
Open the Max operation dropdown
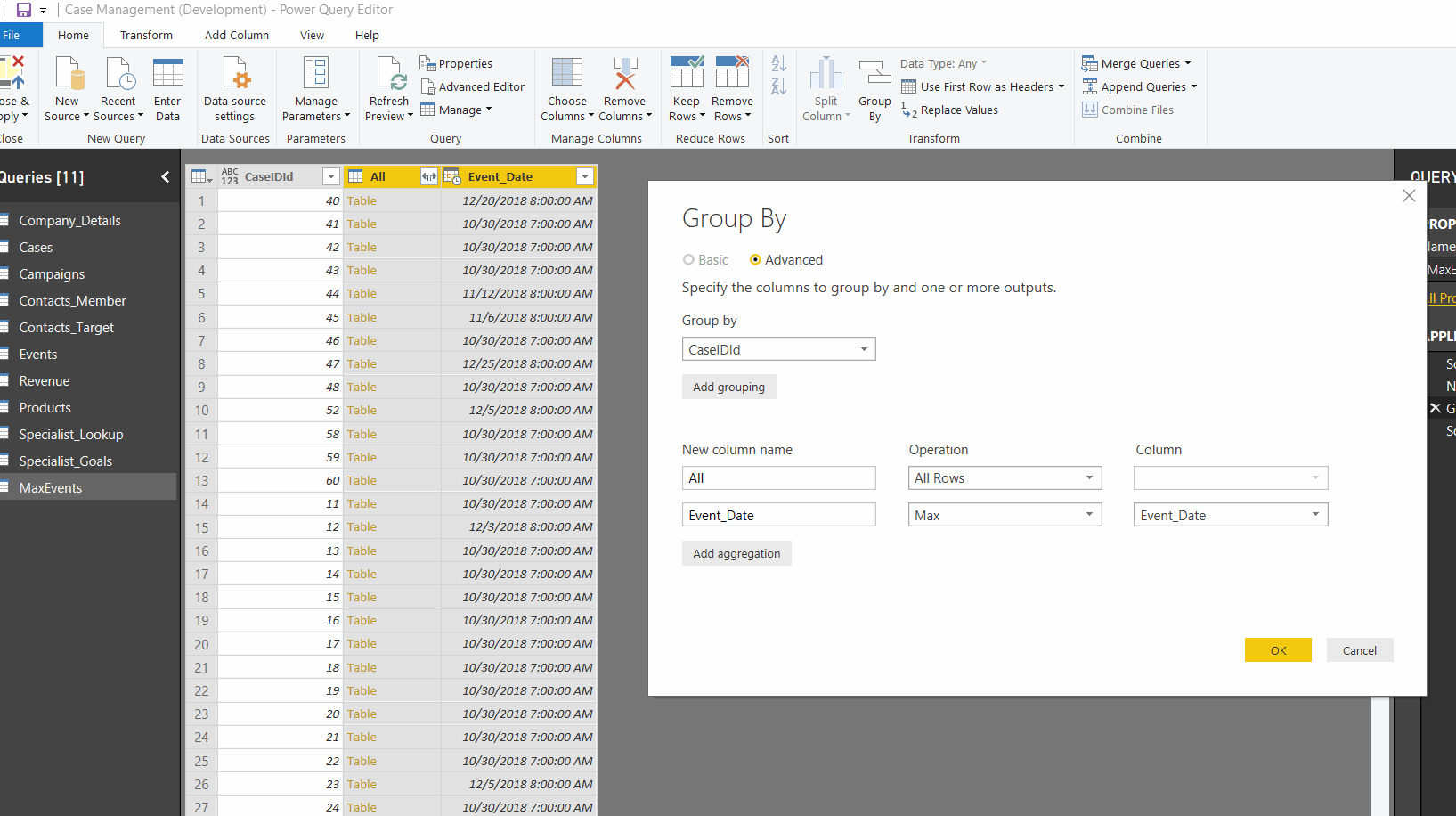click(1005, 515)
